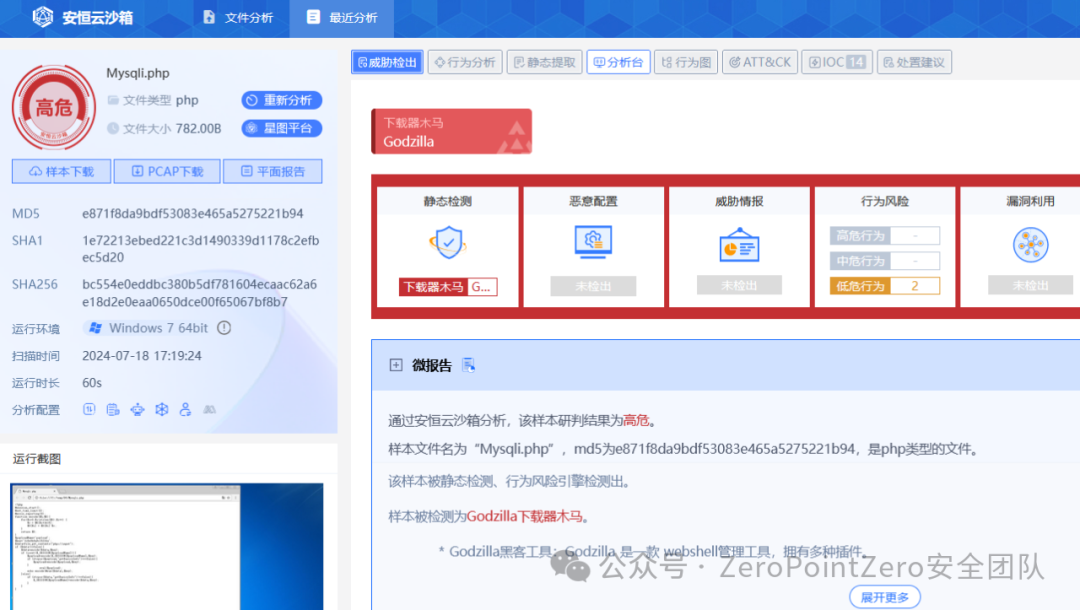This screenshot has width=1080, height=610.
Task: Click 未检出 label under 威胁情报
Action: (739, 285)
